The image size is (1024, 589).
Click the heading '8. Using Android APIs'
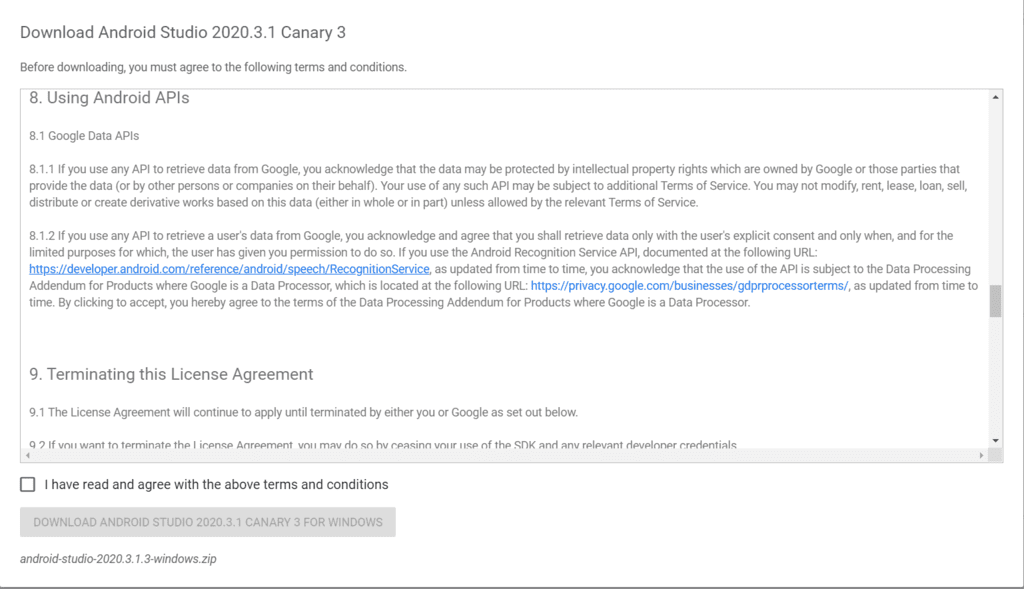pos(109,98)
